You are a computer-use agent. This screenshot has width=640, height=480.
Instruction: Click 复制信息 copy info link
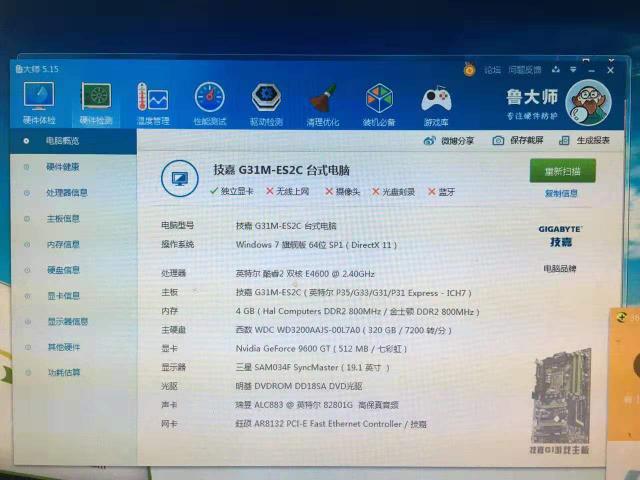(x=561, y=193)
